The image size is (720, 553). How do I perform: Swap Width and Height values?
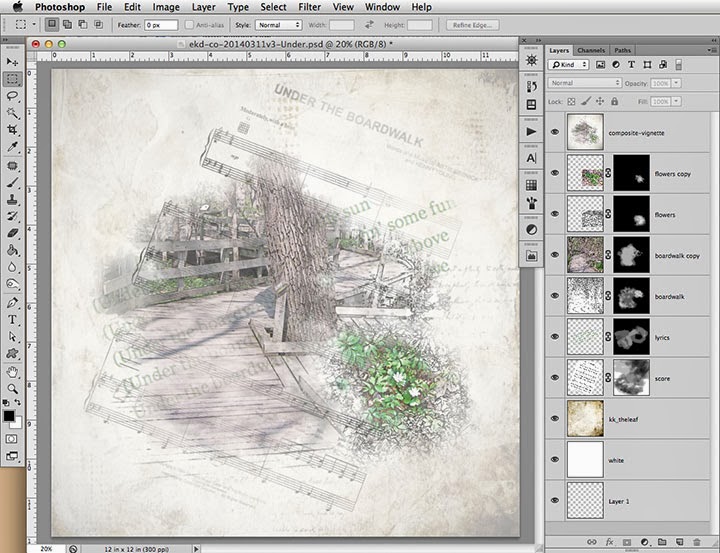369,25
